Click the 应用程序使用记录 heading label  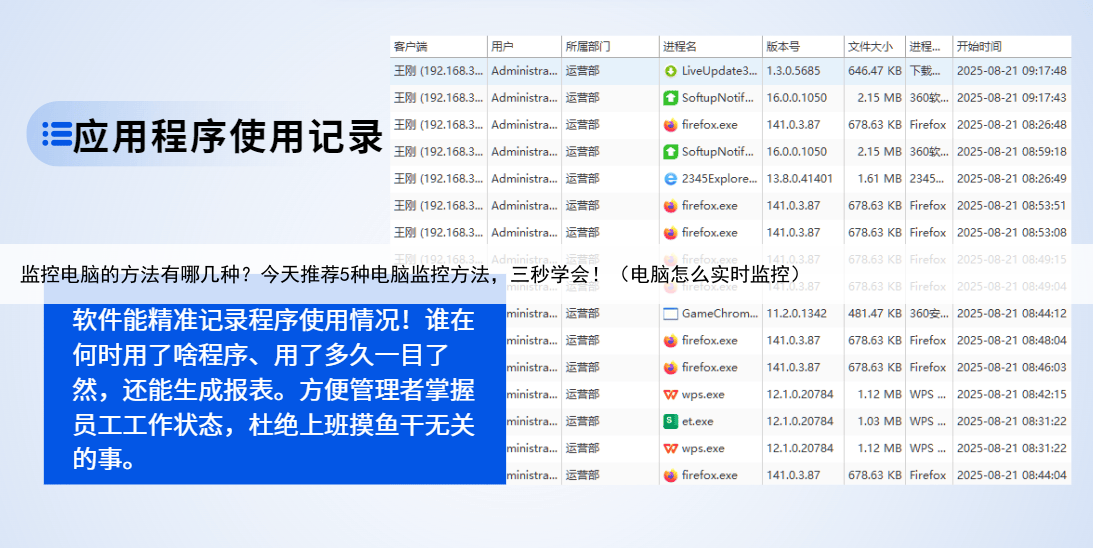(x=228, y=136)
